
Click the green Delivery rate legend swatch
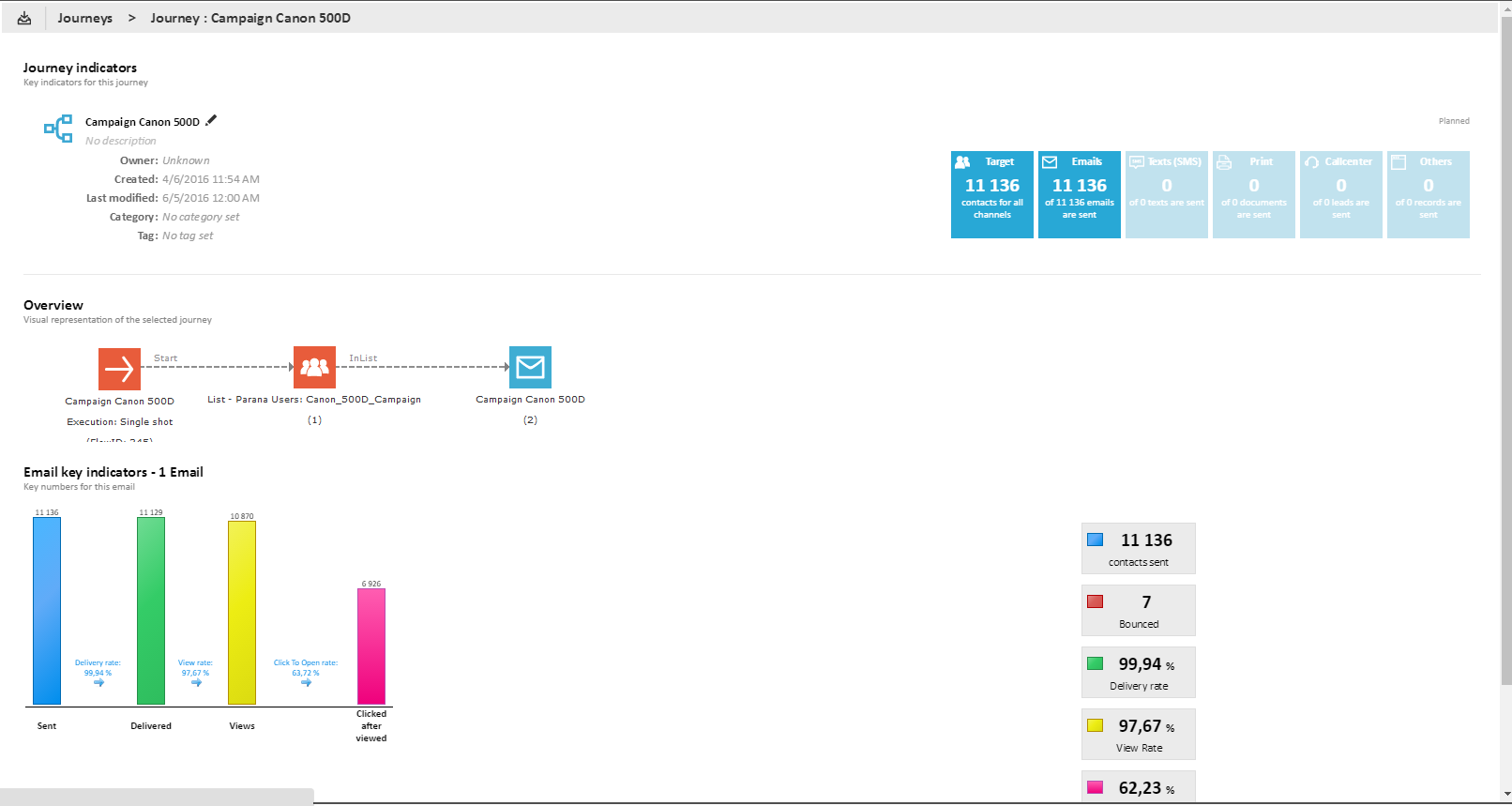tap(1095, 663)
